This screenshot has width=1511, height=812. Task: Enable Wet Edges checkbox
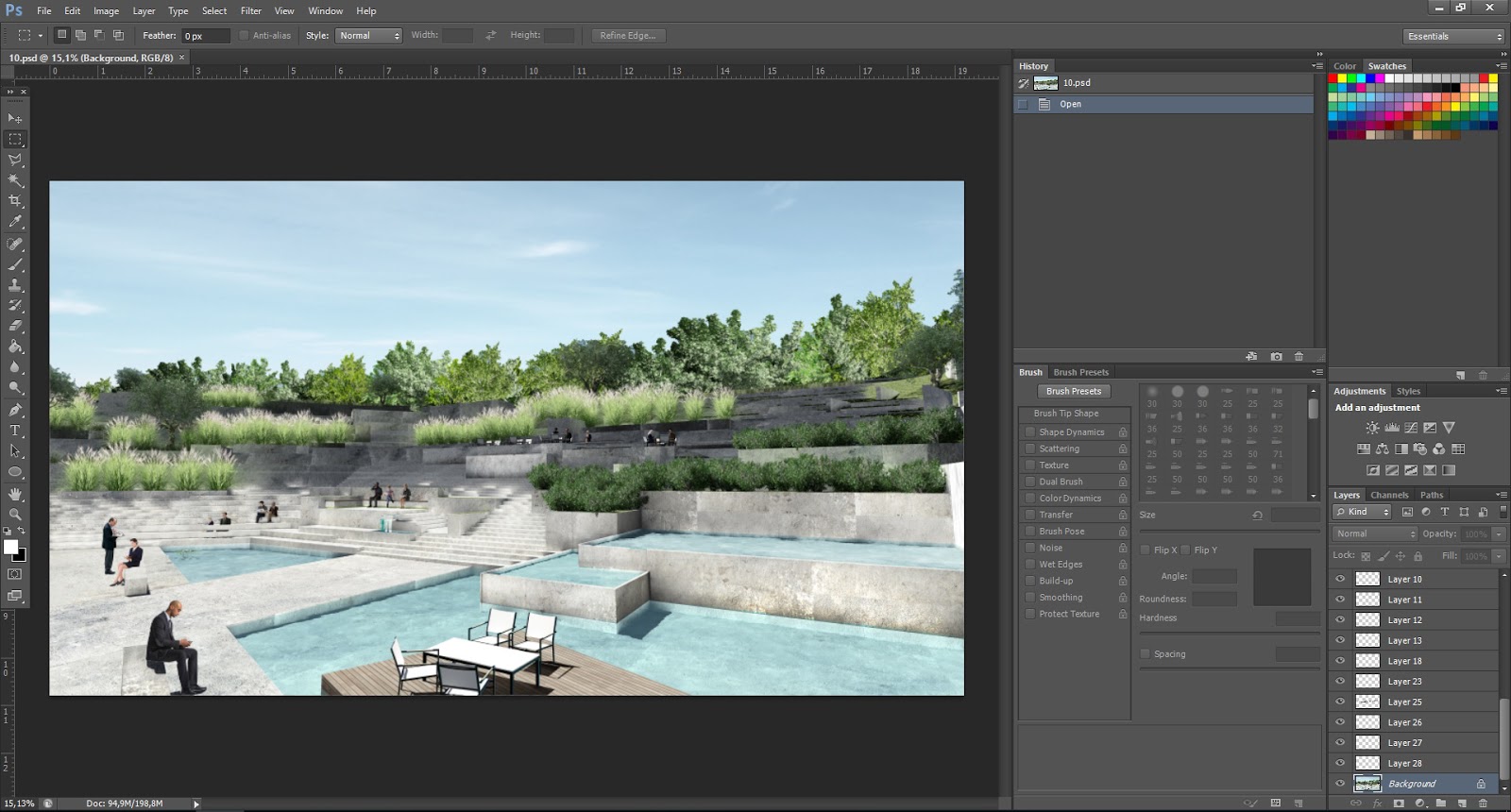[x=1030, y=565]
